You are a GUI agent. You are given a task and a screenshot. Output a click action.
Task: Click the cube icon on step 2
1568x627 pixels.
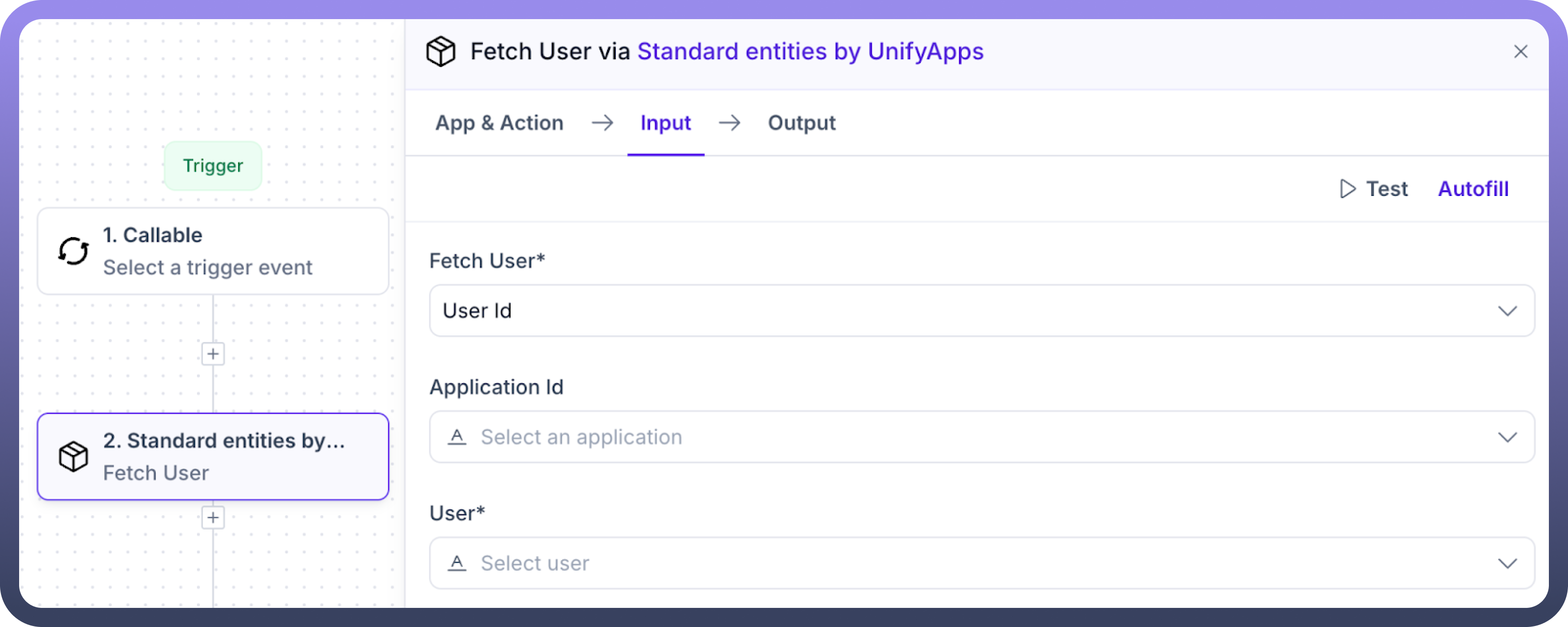point(74,456)
